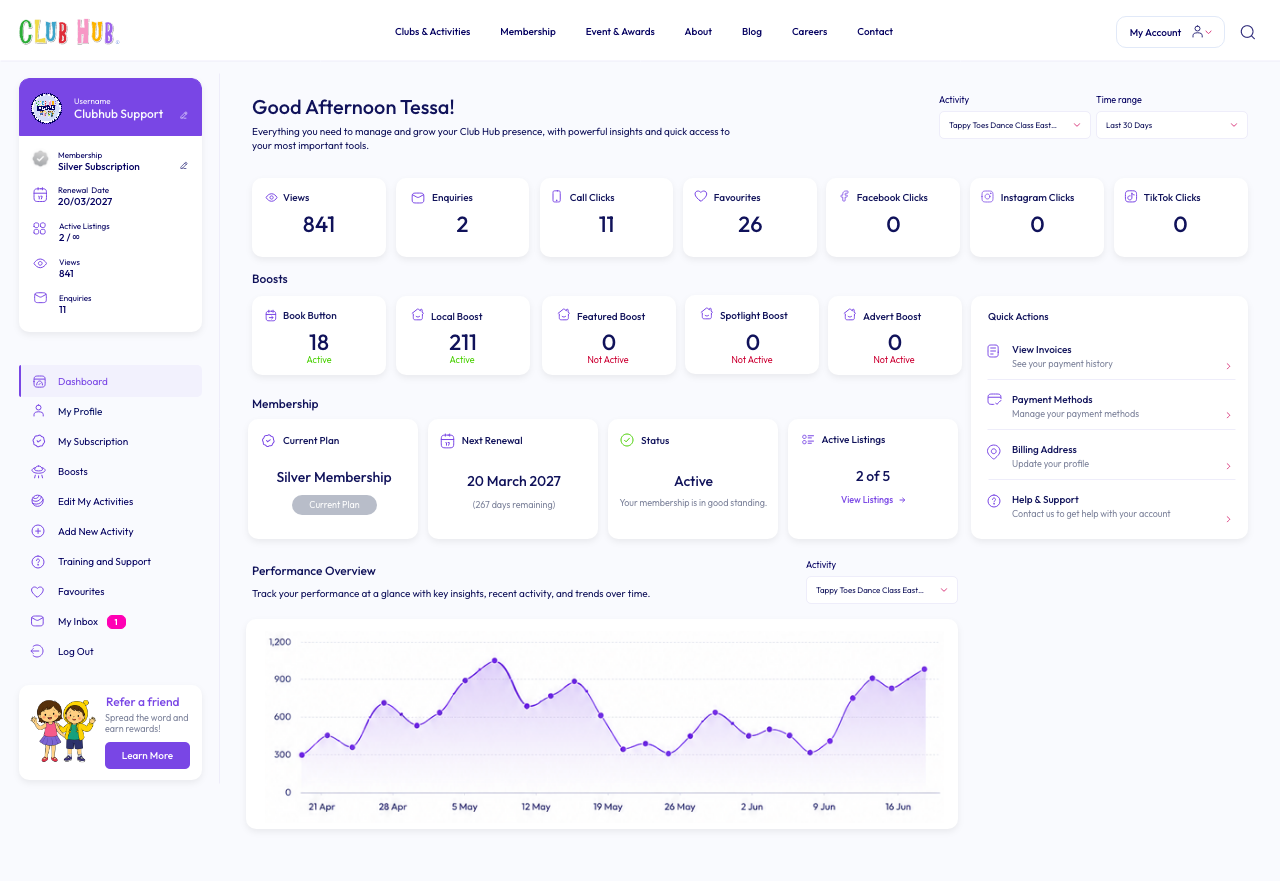Open View Invoices quick action
The image size is (1280, 881).
pos(1110,356)
